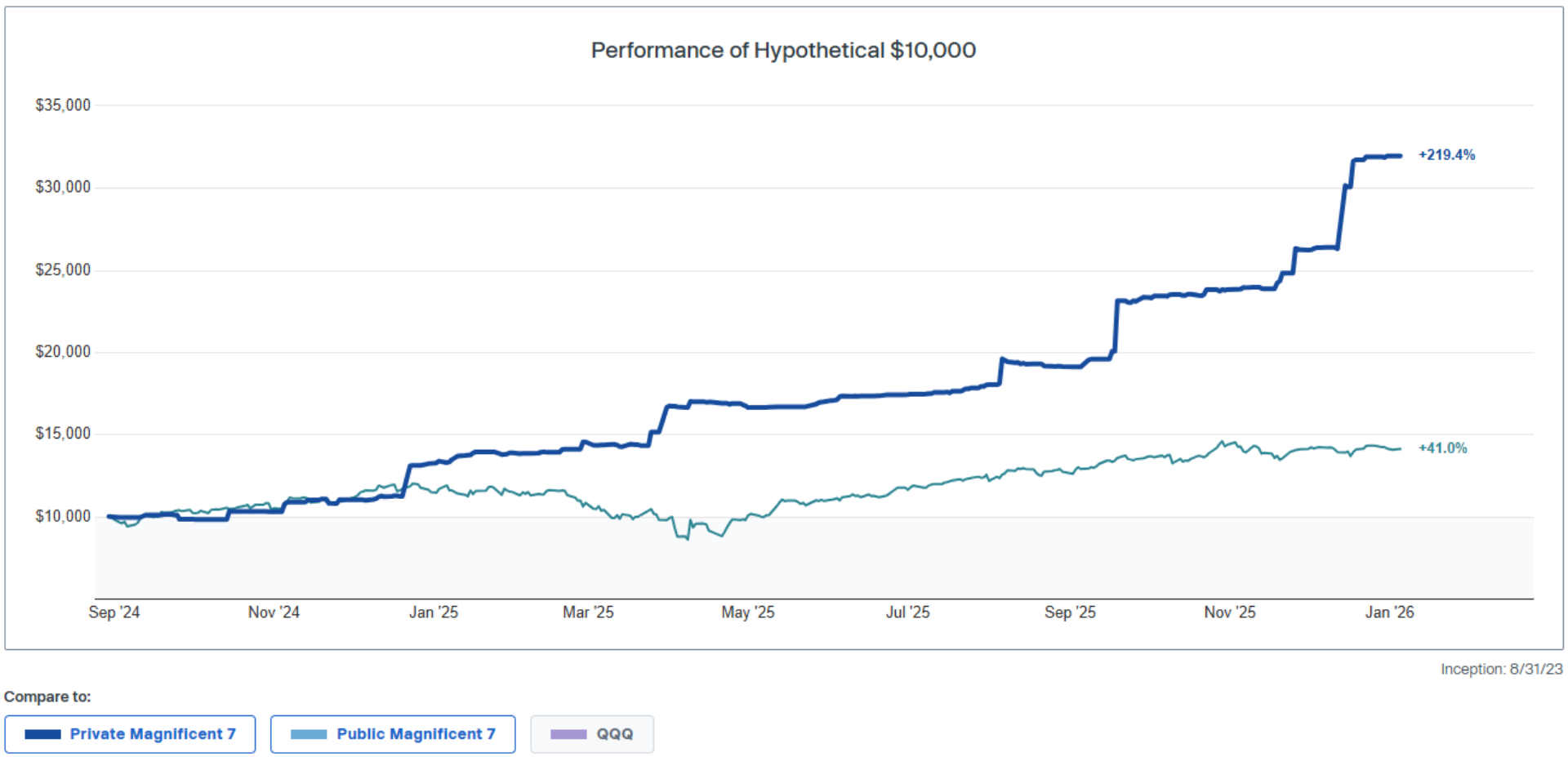Click the Jan '26 axis label

[1389, 612]
